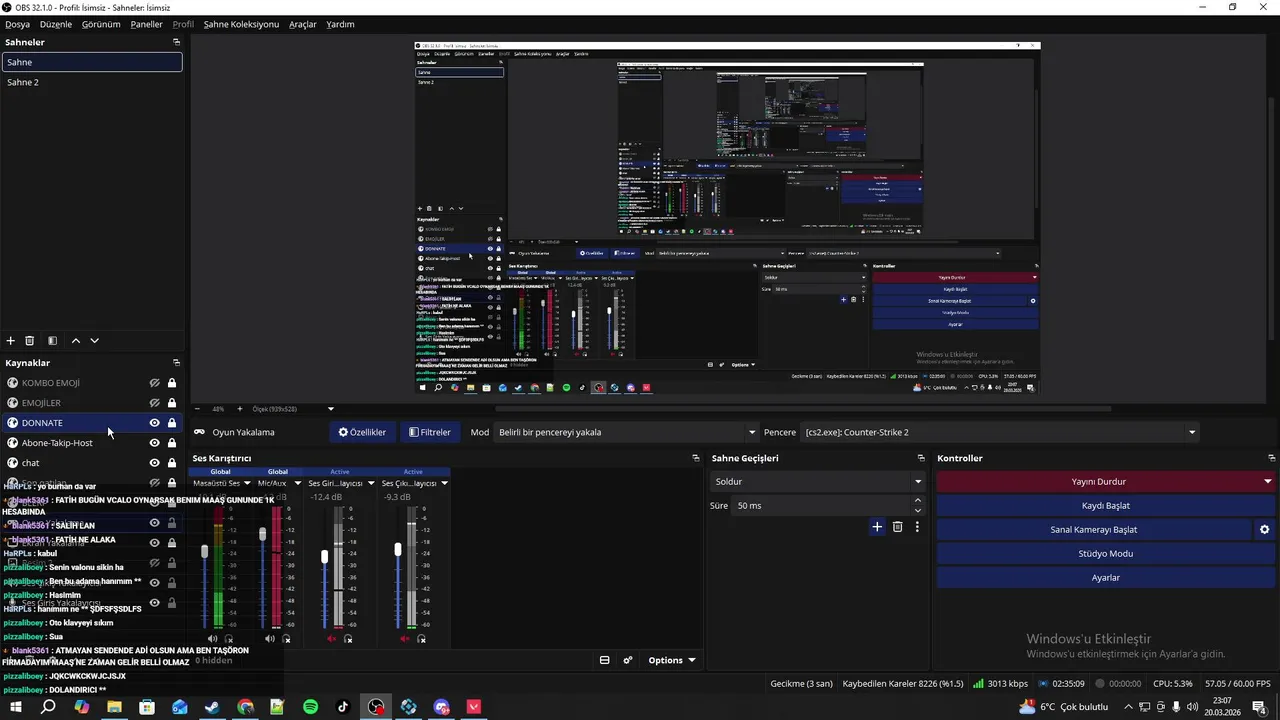Image resolution: width=1280 pixels, height=720 pixels.
Task: Add a new scene with the plus icon
Action: 11,341
